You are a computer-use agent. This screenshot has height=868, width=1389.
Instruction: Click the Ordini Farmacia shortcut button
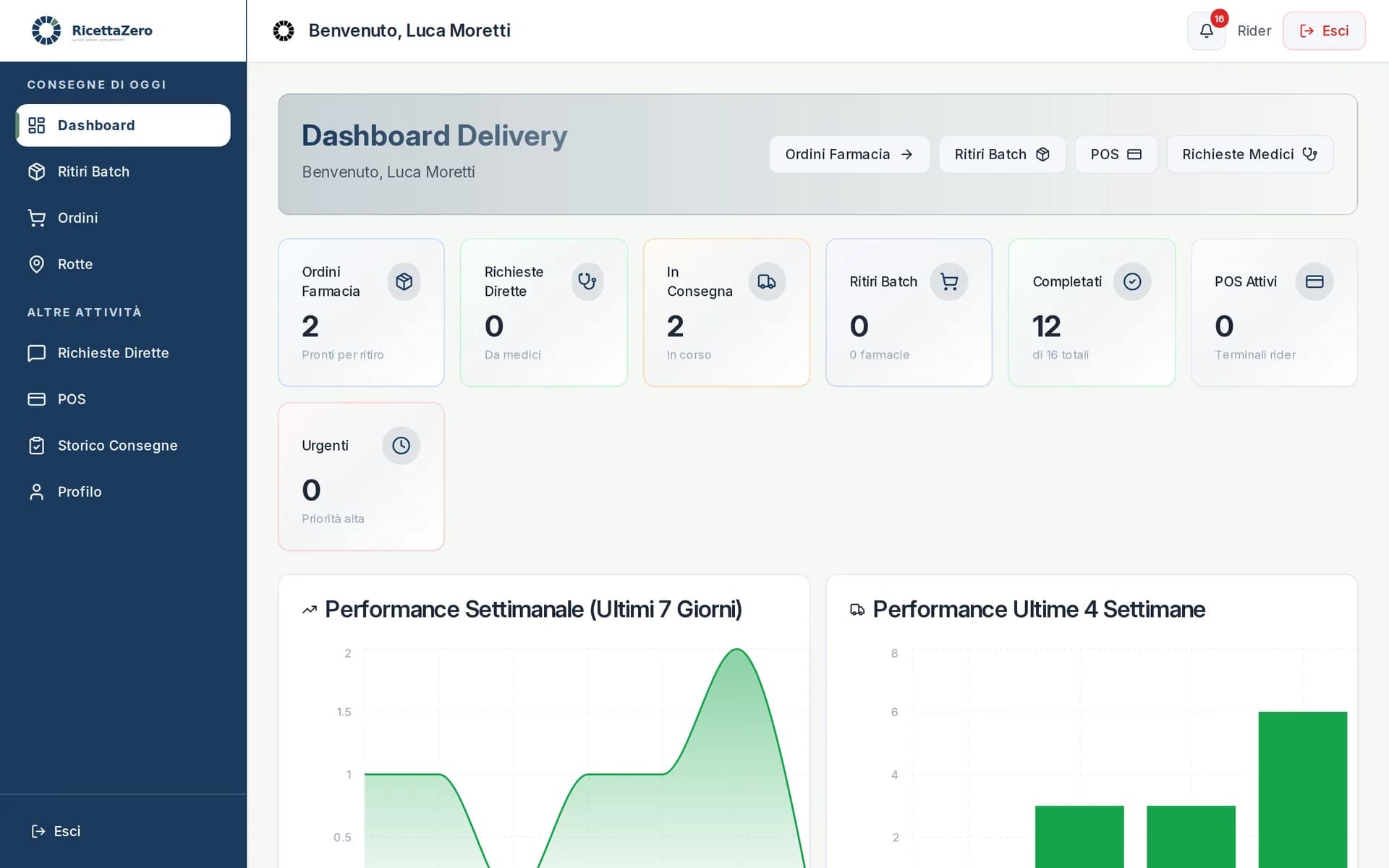click(x=849, y=154)
